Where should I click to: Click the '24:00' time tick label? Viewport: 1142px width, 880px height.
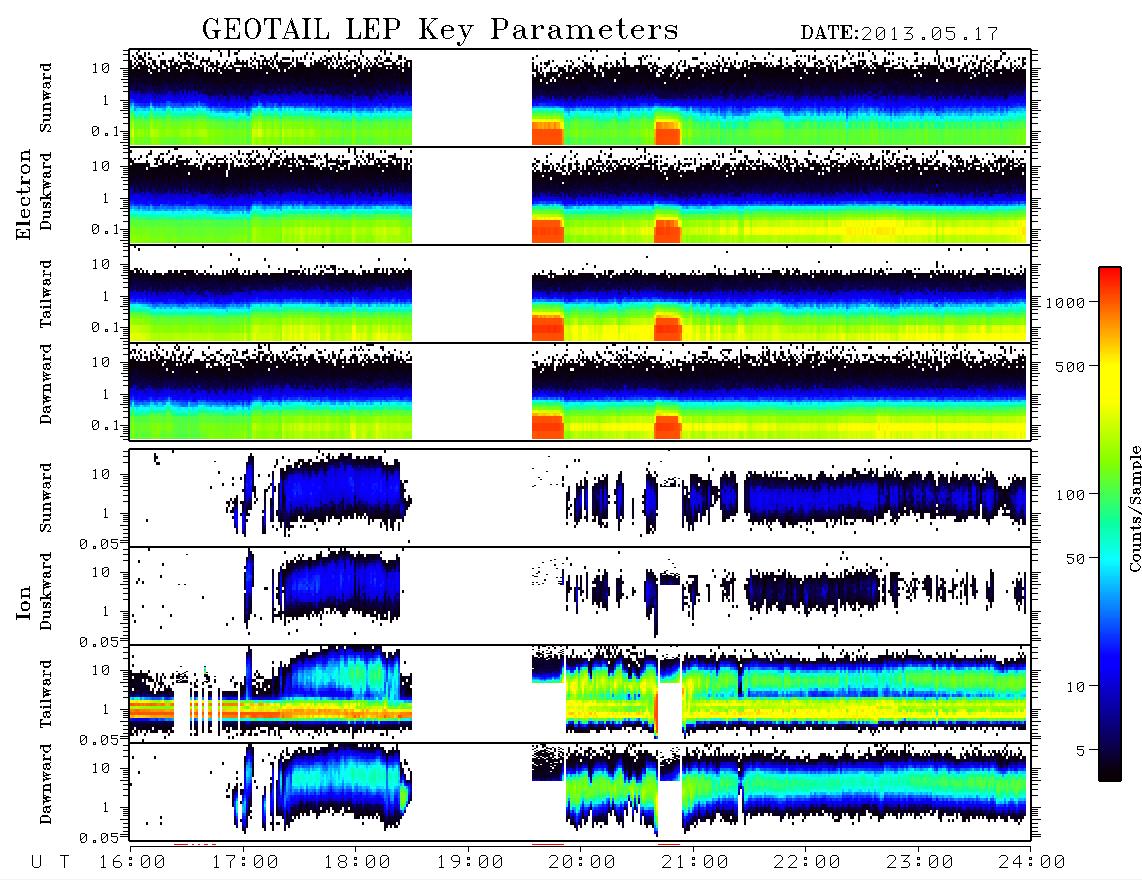[x=1031, y=863]
